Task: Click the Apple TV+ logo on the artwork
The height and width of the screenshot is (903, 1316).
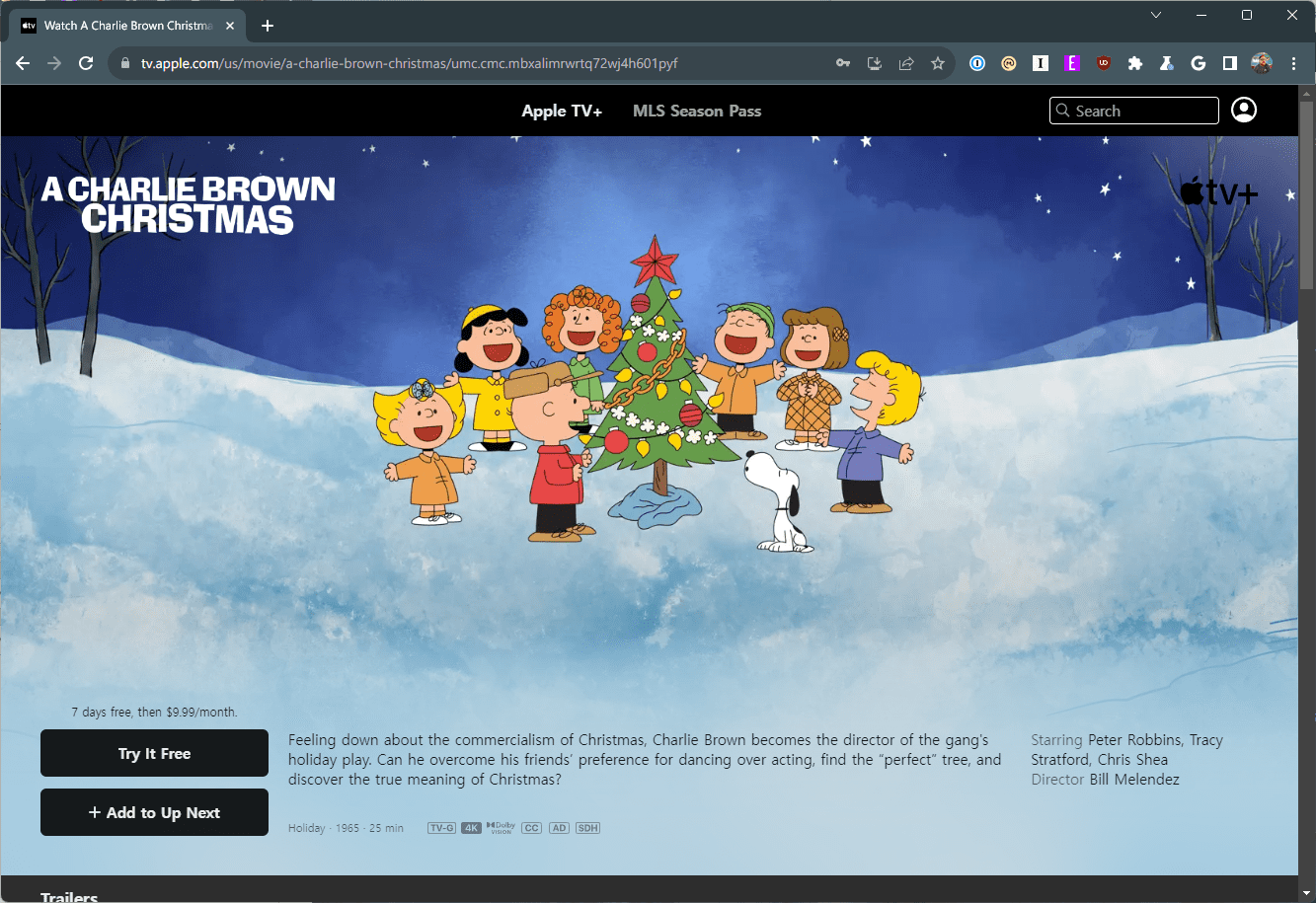Action: point(1219,191)
